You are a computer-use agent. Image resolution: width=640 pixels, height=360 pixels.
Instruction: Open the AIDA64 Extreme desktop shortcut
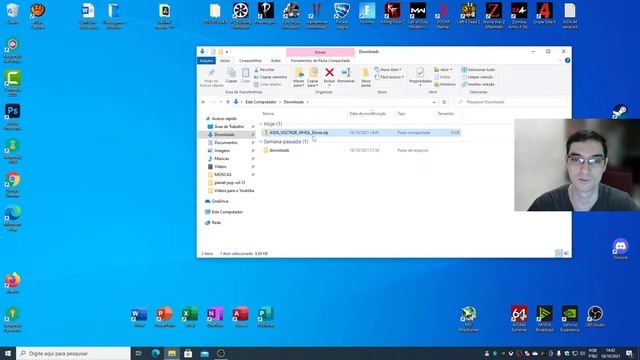coord(519,319)
